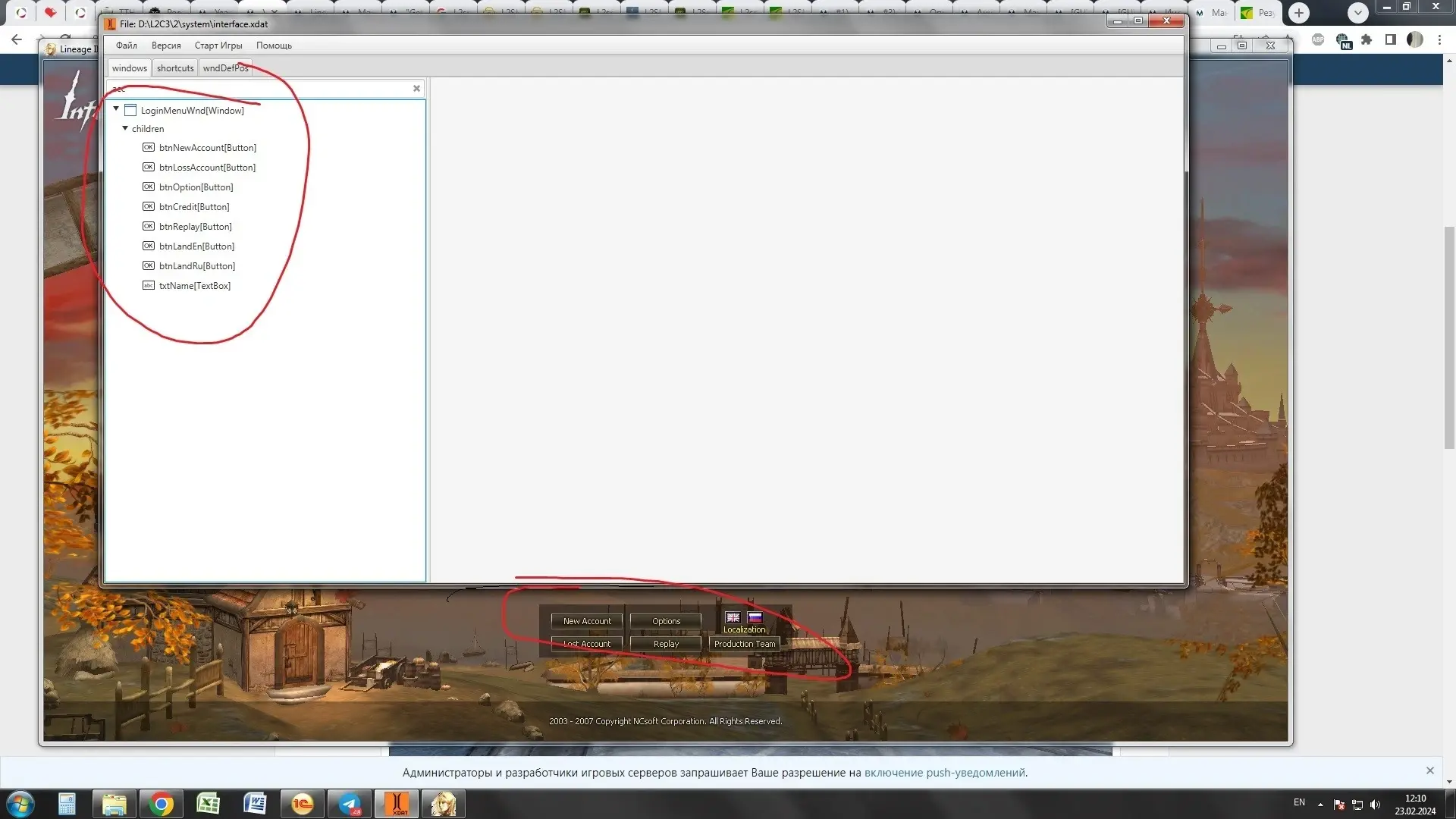Select btnReplay[Button] in tree
This screenshot has height=819, width=1456.
(195, 226)
